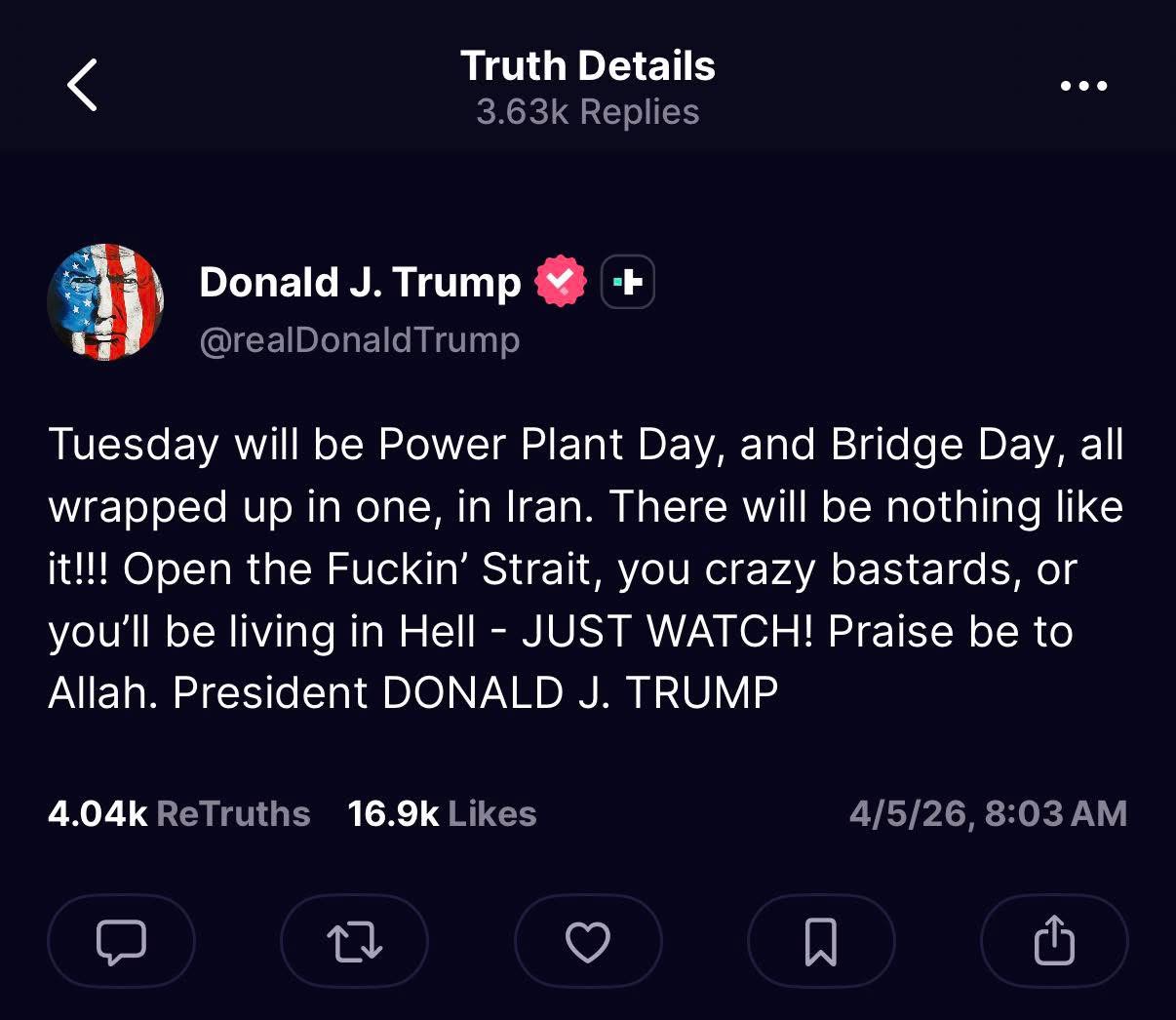Click the red verified checkmark badge
This screenshot has width=1176, height=1020.
point(561,282)
